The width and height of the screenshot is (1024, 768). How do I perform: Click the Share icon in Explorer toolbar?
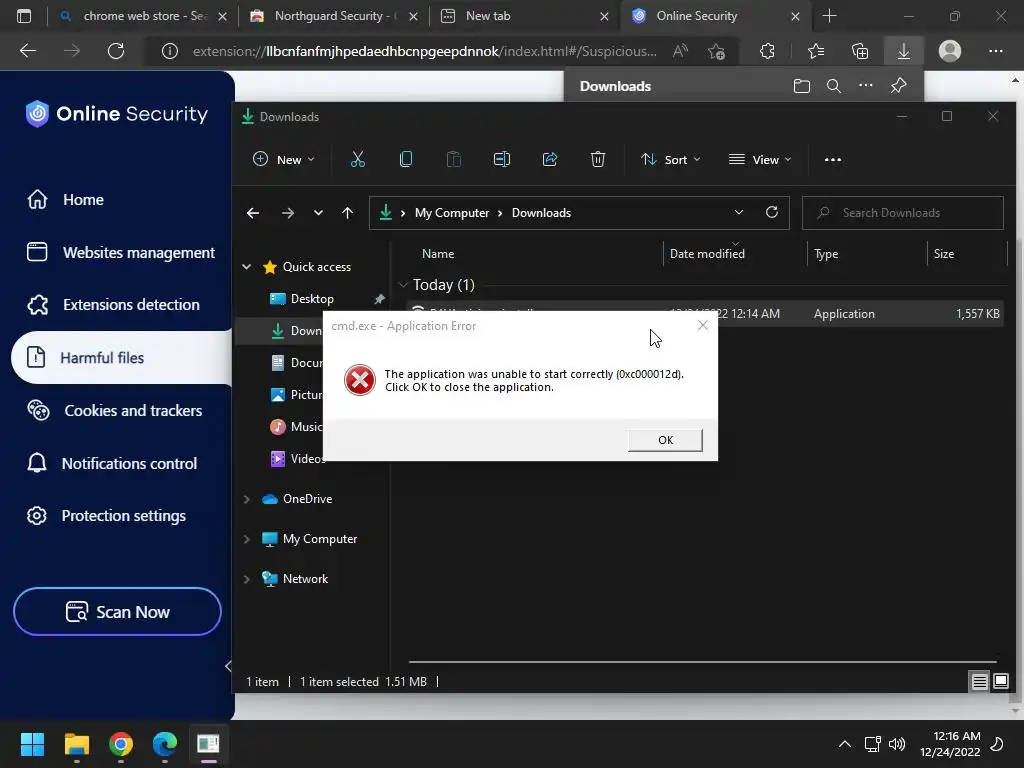(x=550, y=159)
